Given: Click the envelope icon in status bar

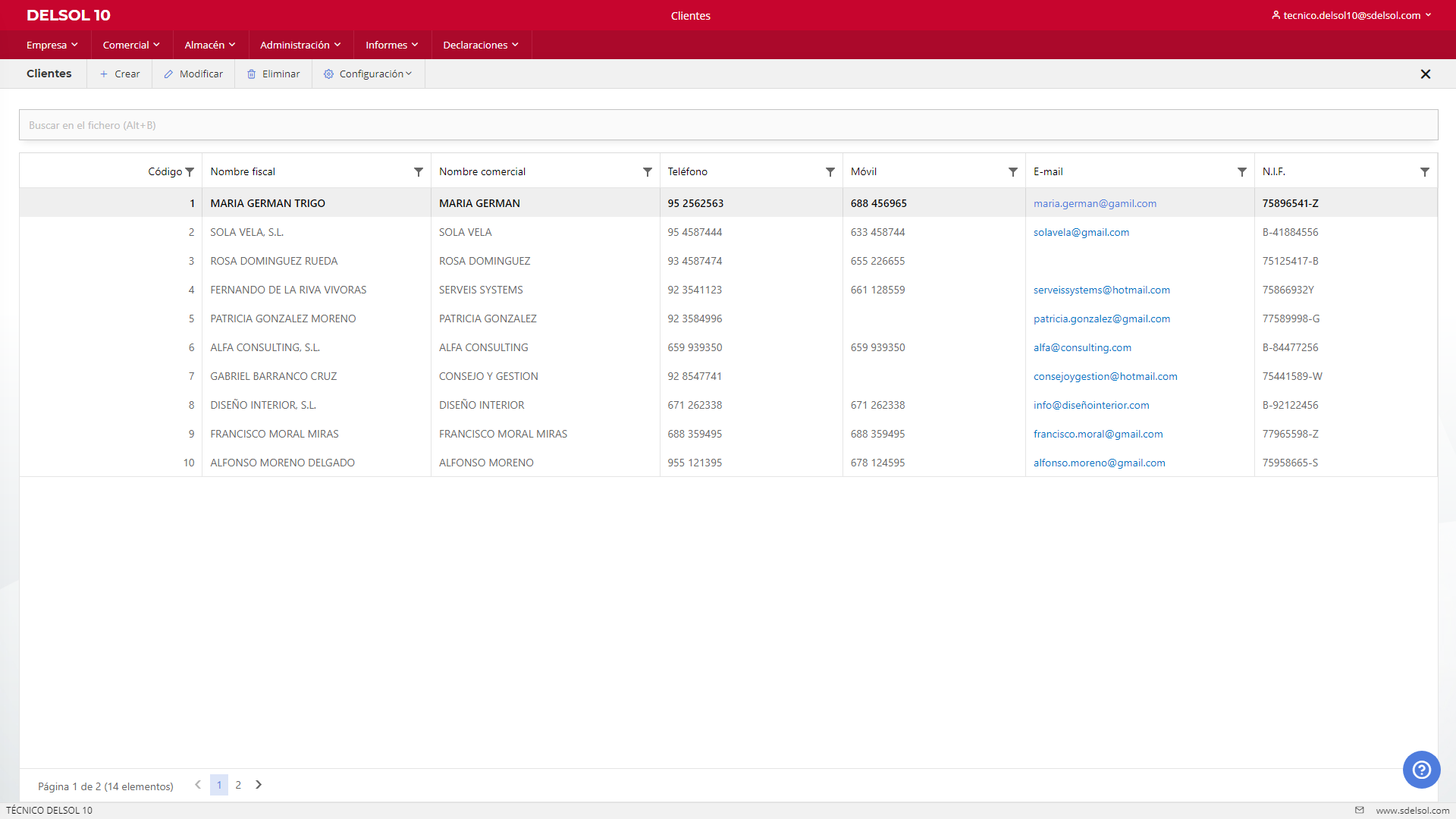Looking at the screenshot, I should point(1360,810).
